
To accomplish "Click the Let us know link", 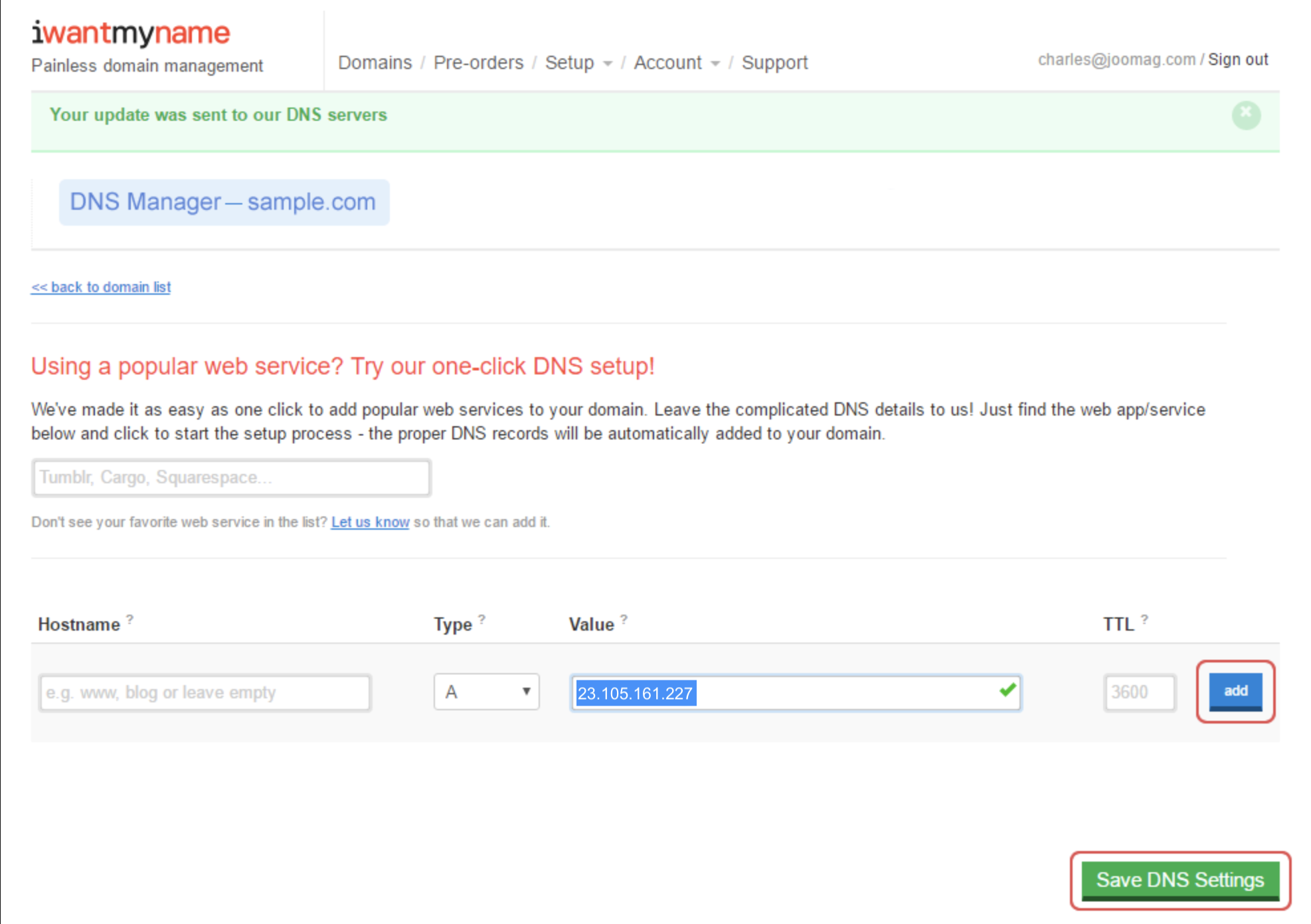I will [x=370, y=522].
